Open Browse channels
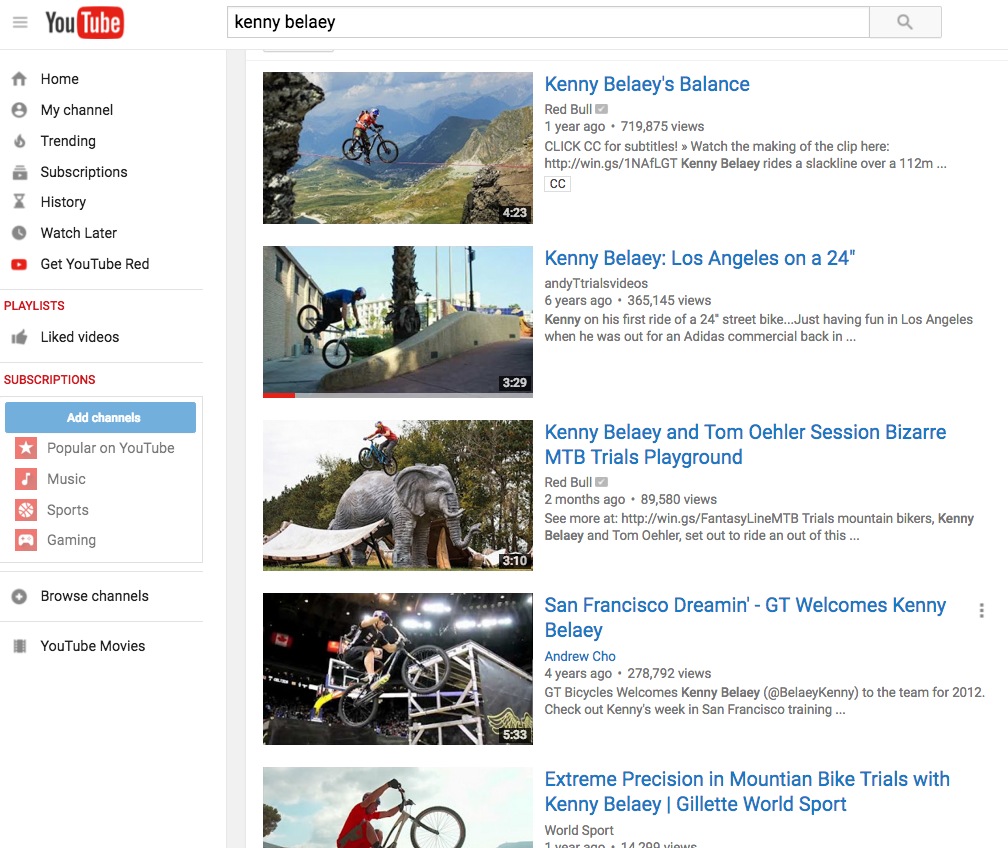The height and width of the screenshot is (848, 1008). coord(94,596)
